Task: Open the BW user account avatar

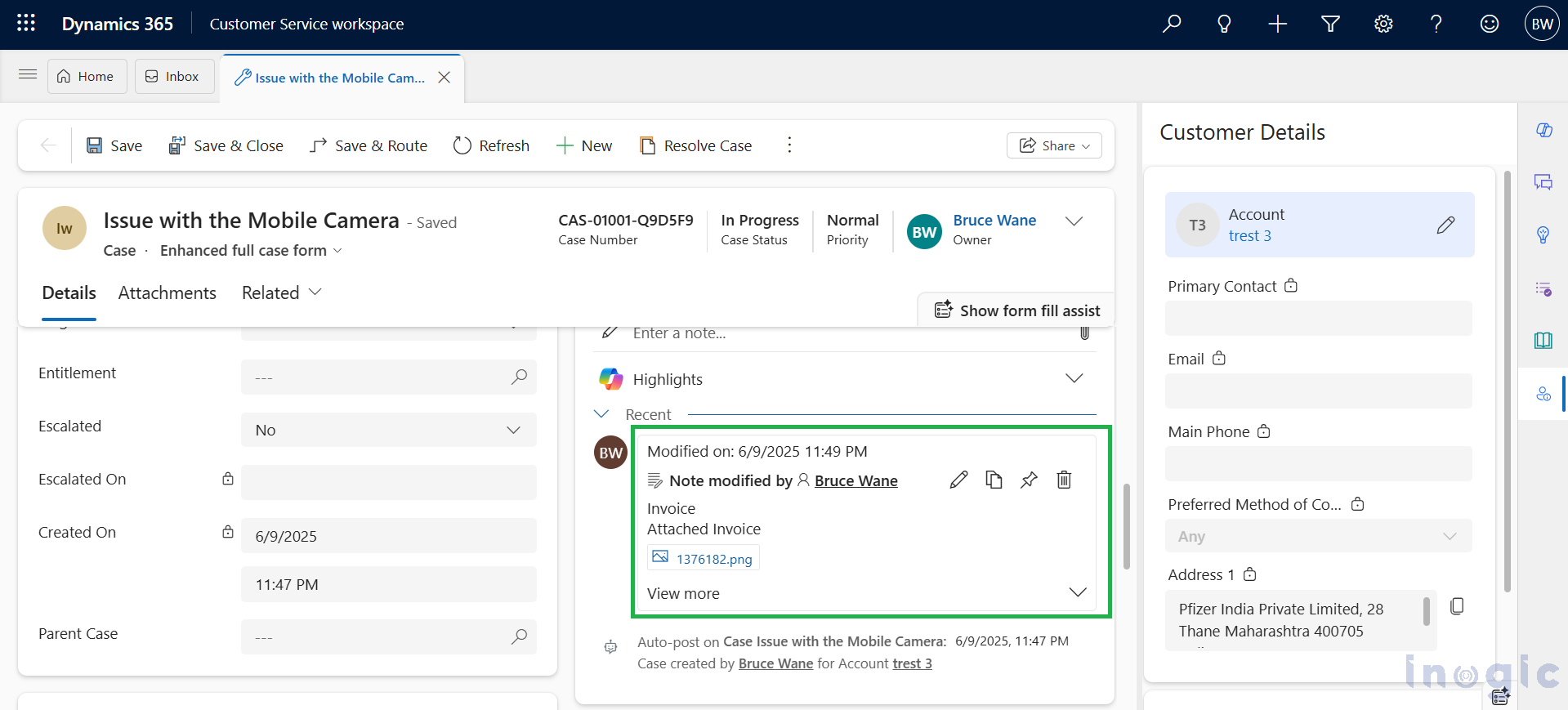Action: [x=1542, y=24]
